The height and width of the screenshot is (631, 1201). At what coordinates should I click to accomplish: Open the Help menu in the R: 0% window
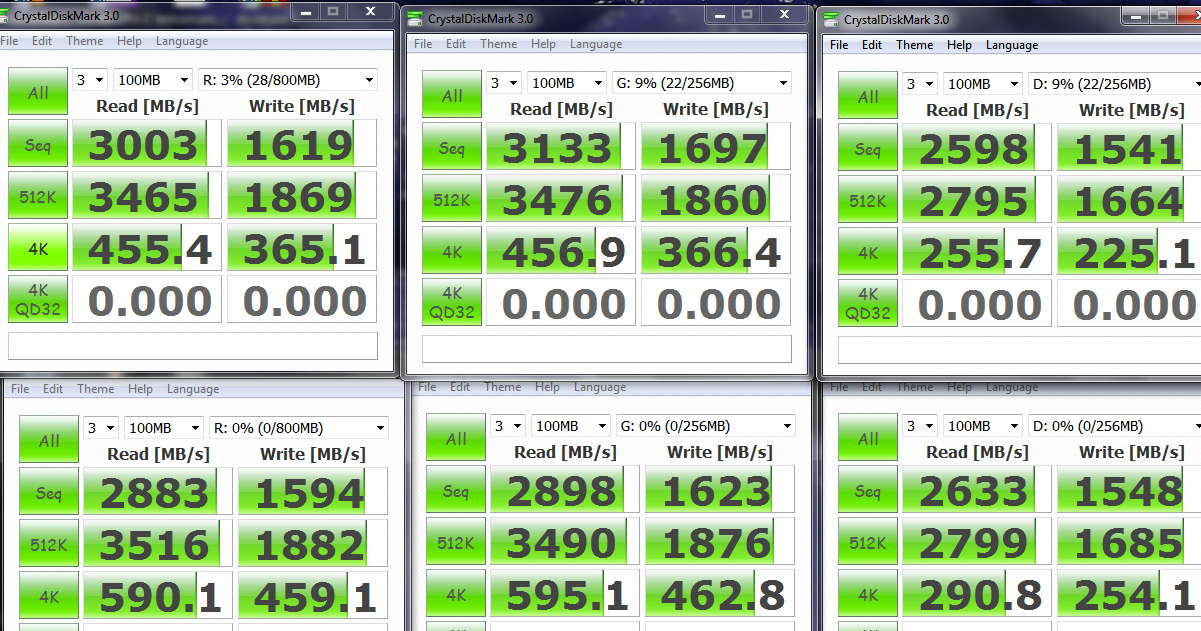point(140,389)
